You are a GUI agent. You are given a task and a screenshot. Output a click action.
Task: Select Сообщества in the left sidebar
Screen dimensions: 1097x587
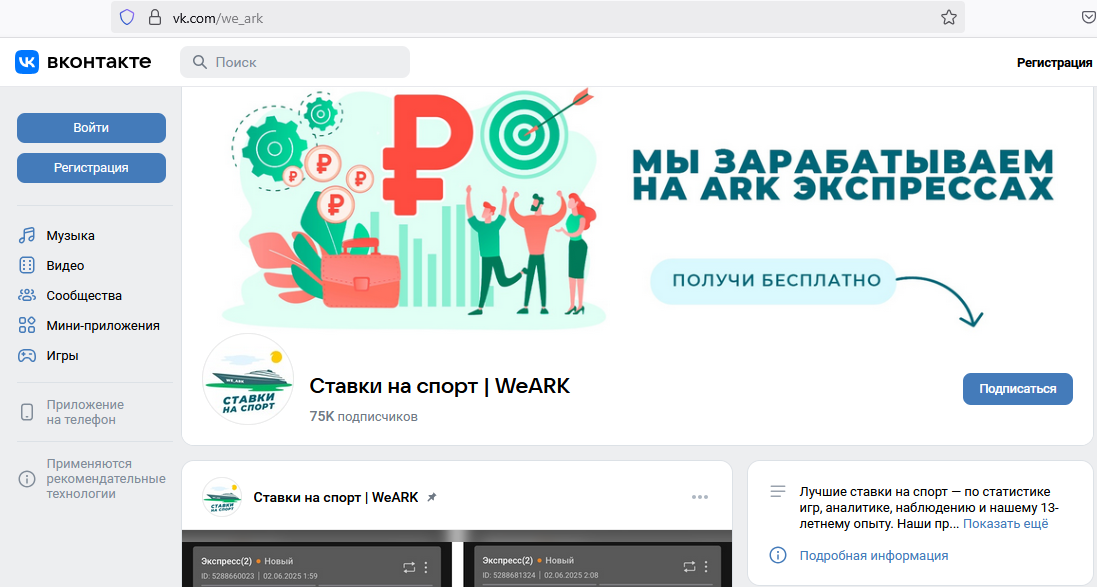(x=27, y=295)
